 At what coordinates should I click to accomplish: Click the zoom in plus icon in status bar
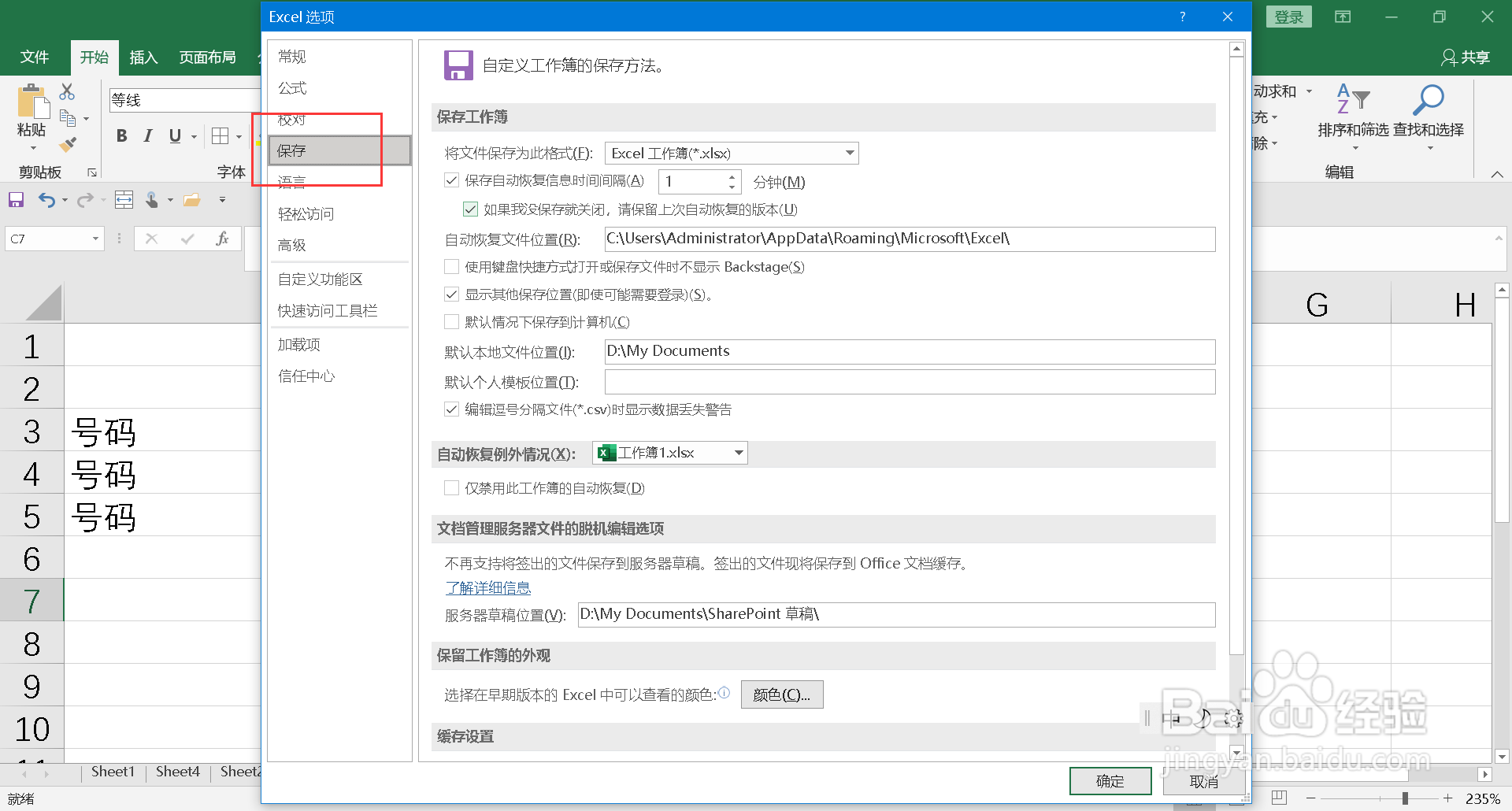(1447, 798)
